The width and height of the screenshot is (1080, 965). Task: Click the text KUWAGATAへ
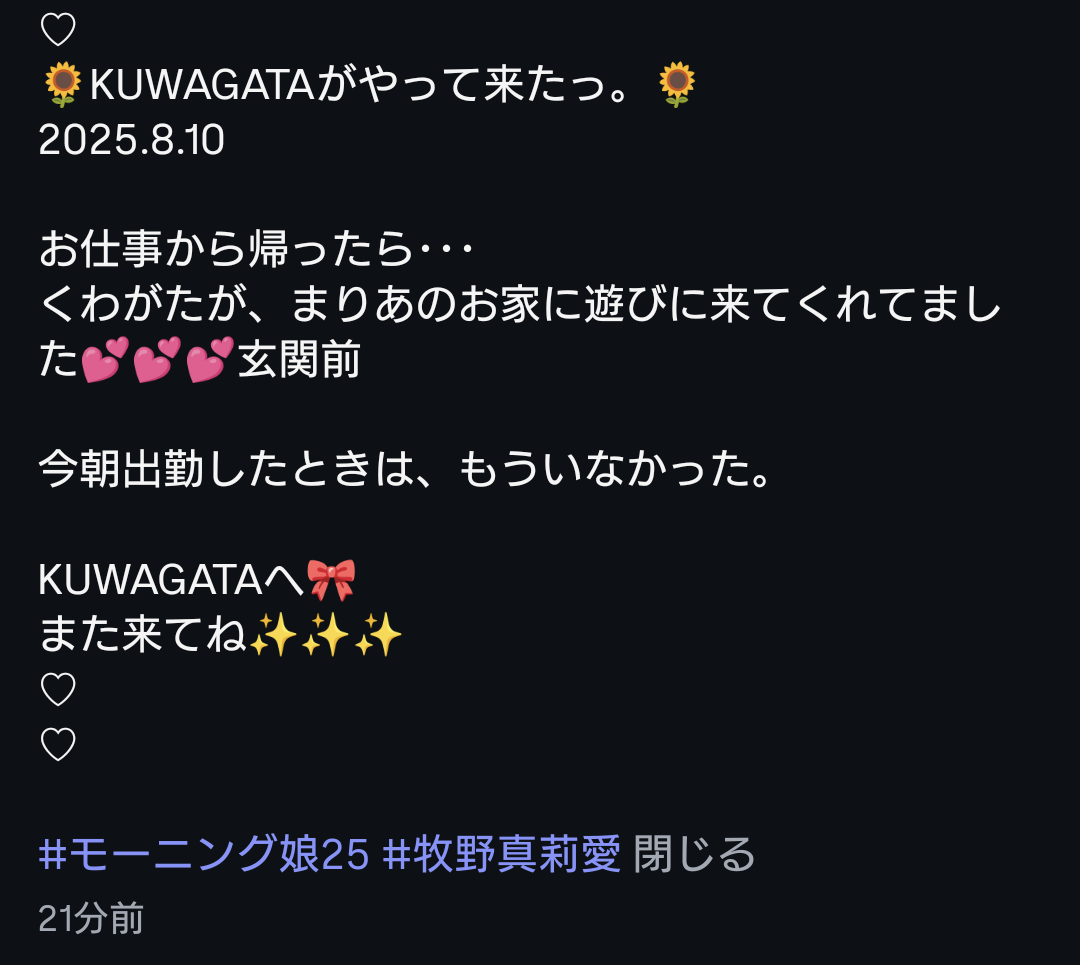coord(171,579)
